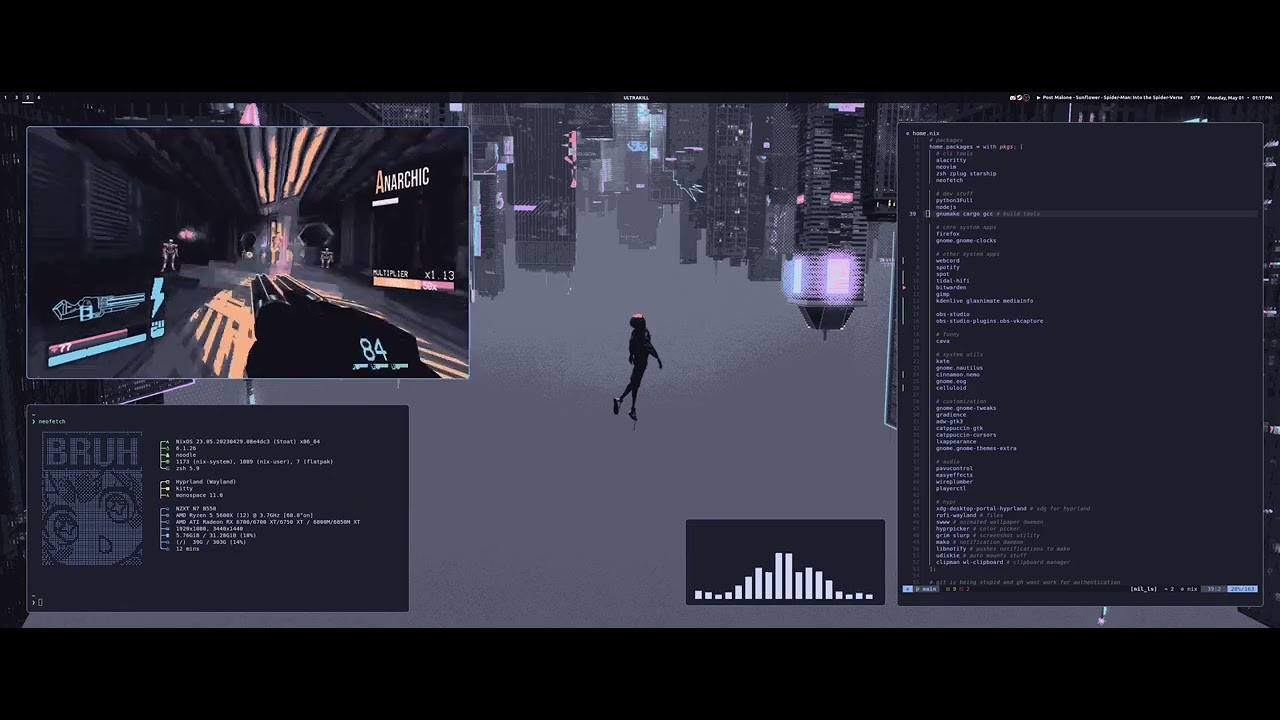The height and width of the screenshot is (720, 1280).
Task: Click the 'AMD Ryzen 5 5600X' line in neofetch
Action: coord(244,516)
